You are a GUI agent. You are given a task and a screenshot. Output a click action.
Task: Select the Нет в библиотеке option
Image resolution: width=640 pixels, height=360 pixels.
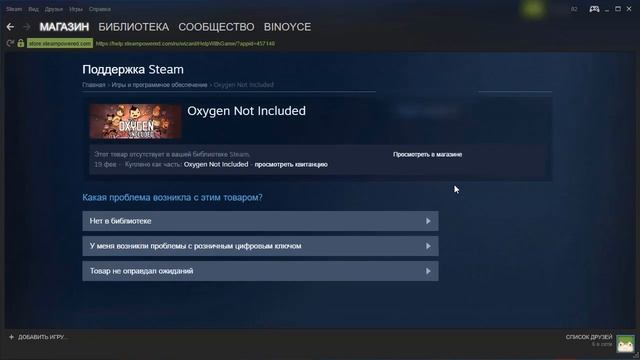tap(260, 221)
